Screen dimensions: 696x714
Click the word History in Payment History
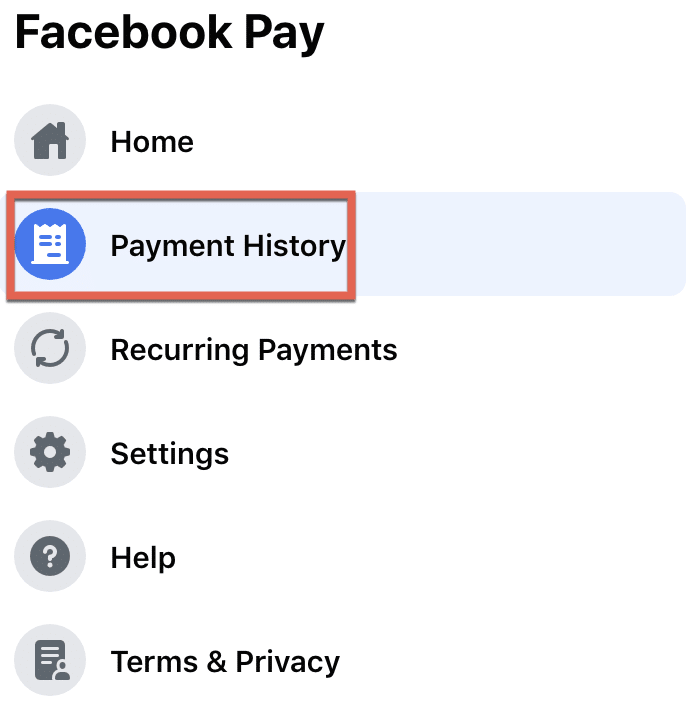click(x=295, y=247)
